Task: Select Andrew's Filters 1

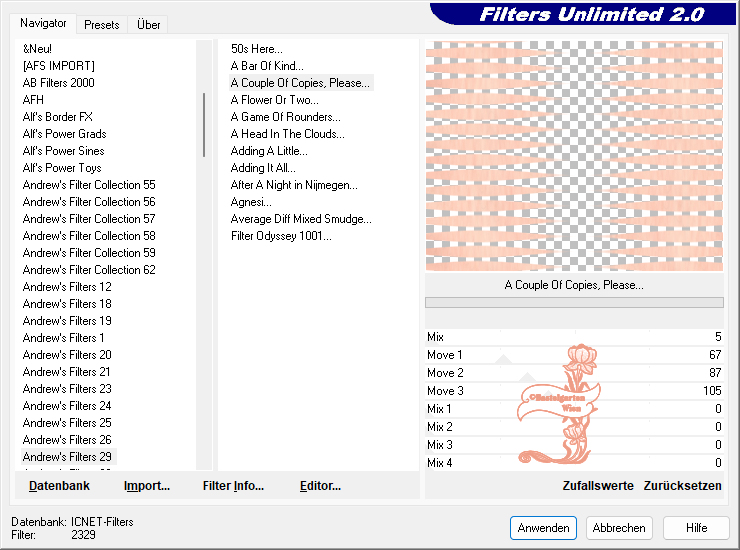Action: (x=63, y=338)
